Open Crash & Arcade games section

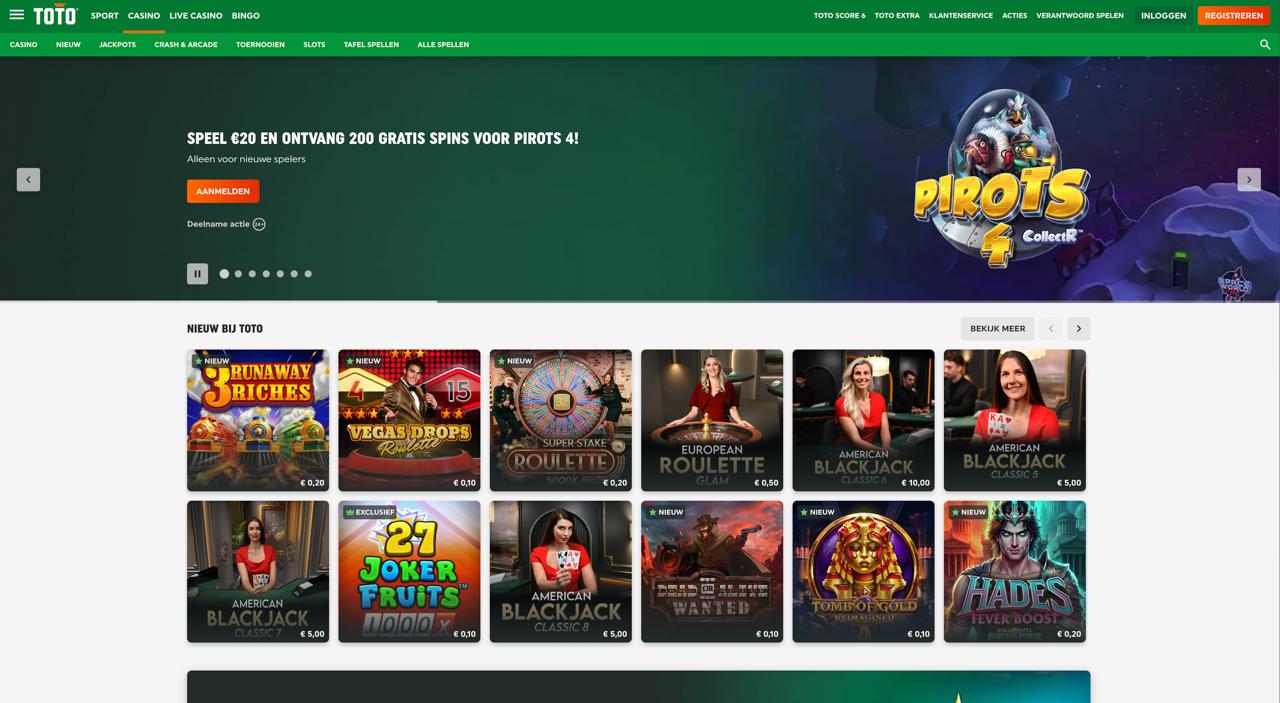pos(185,45)
